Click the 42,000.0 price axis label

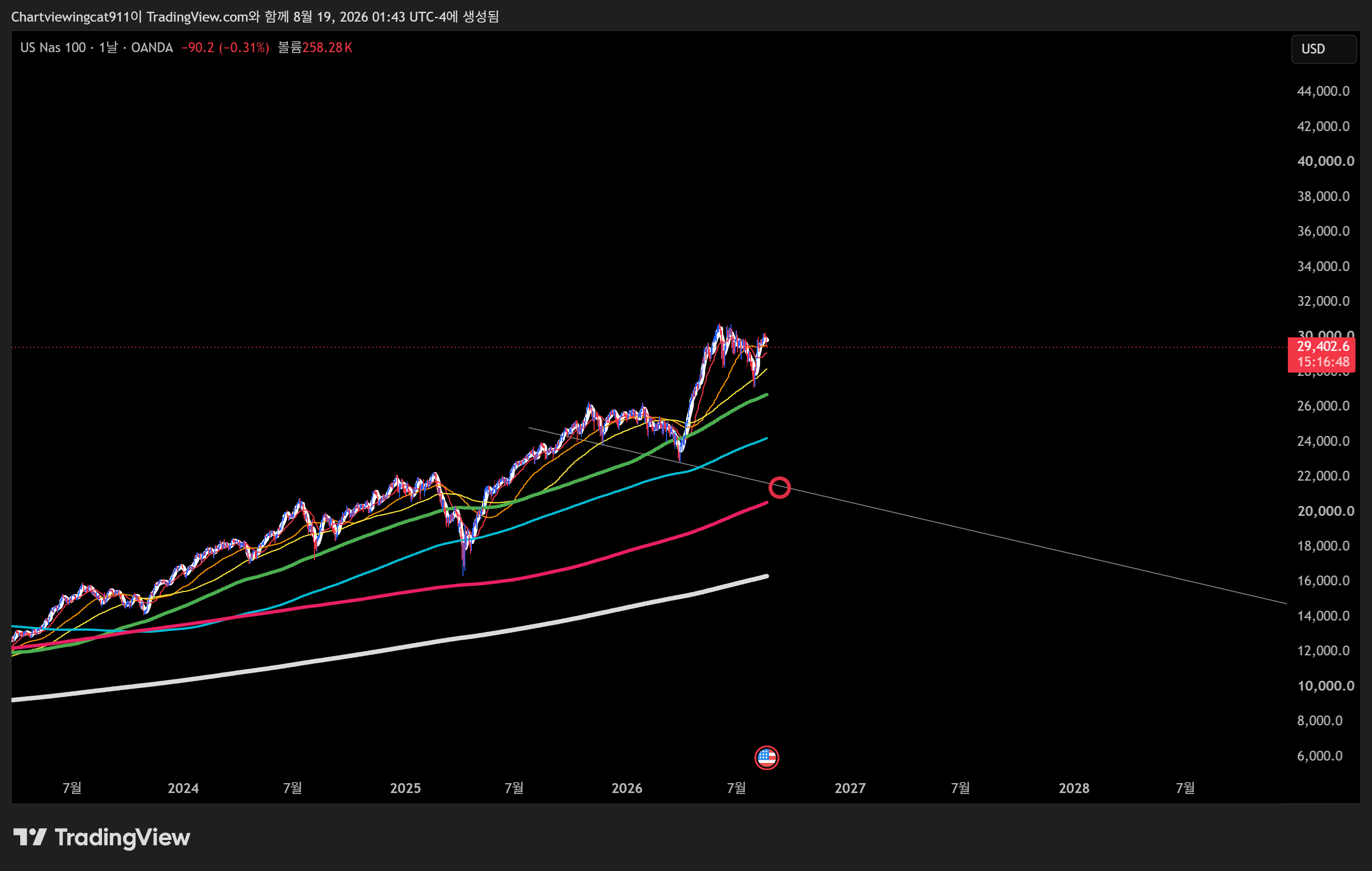click(1323, 126)
